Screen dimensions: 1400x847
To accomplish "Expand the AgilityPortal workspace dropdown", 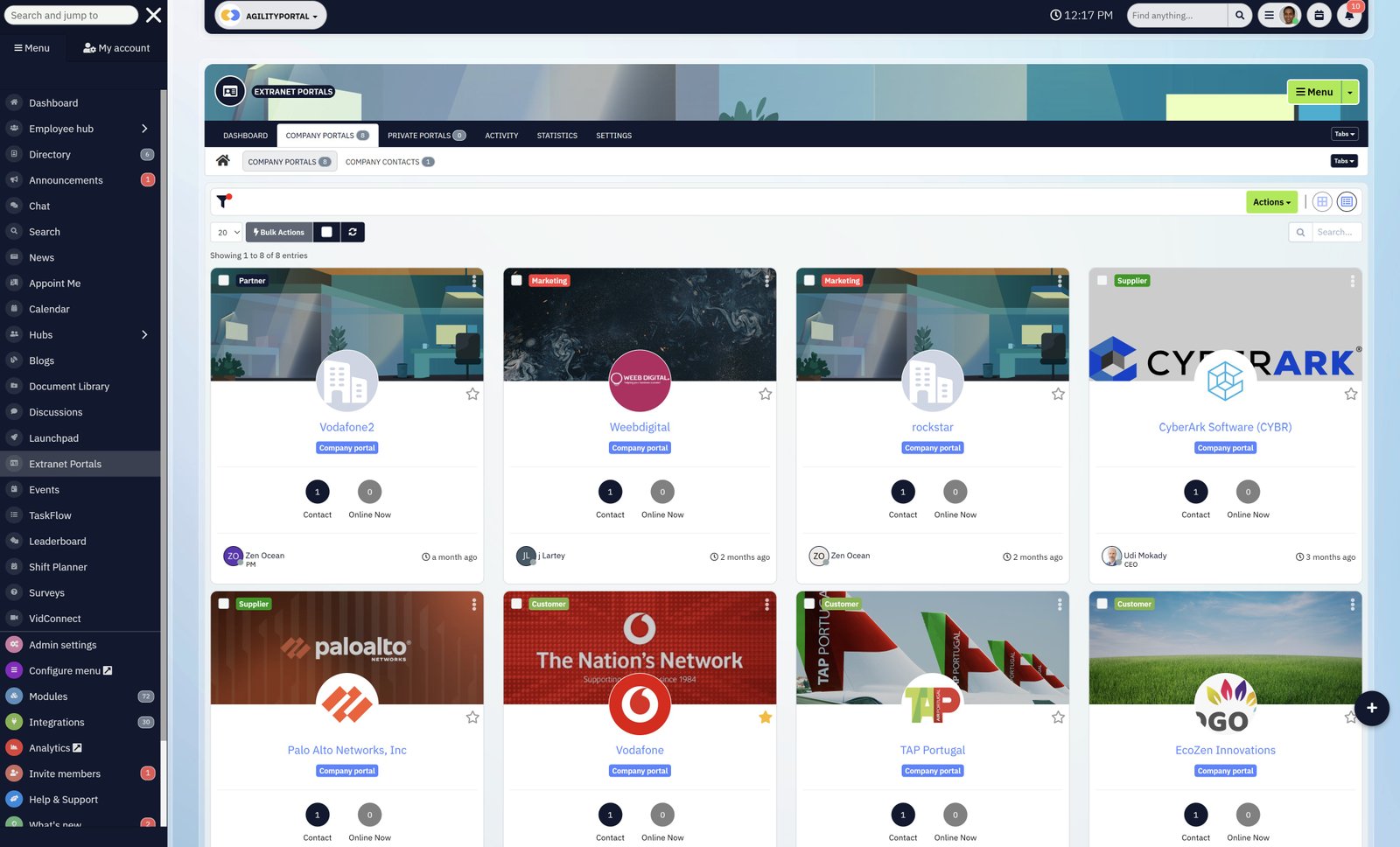I will (270, 16).
